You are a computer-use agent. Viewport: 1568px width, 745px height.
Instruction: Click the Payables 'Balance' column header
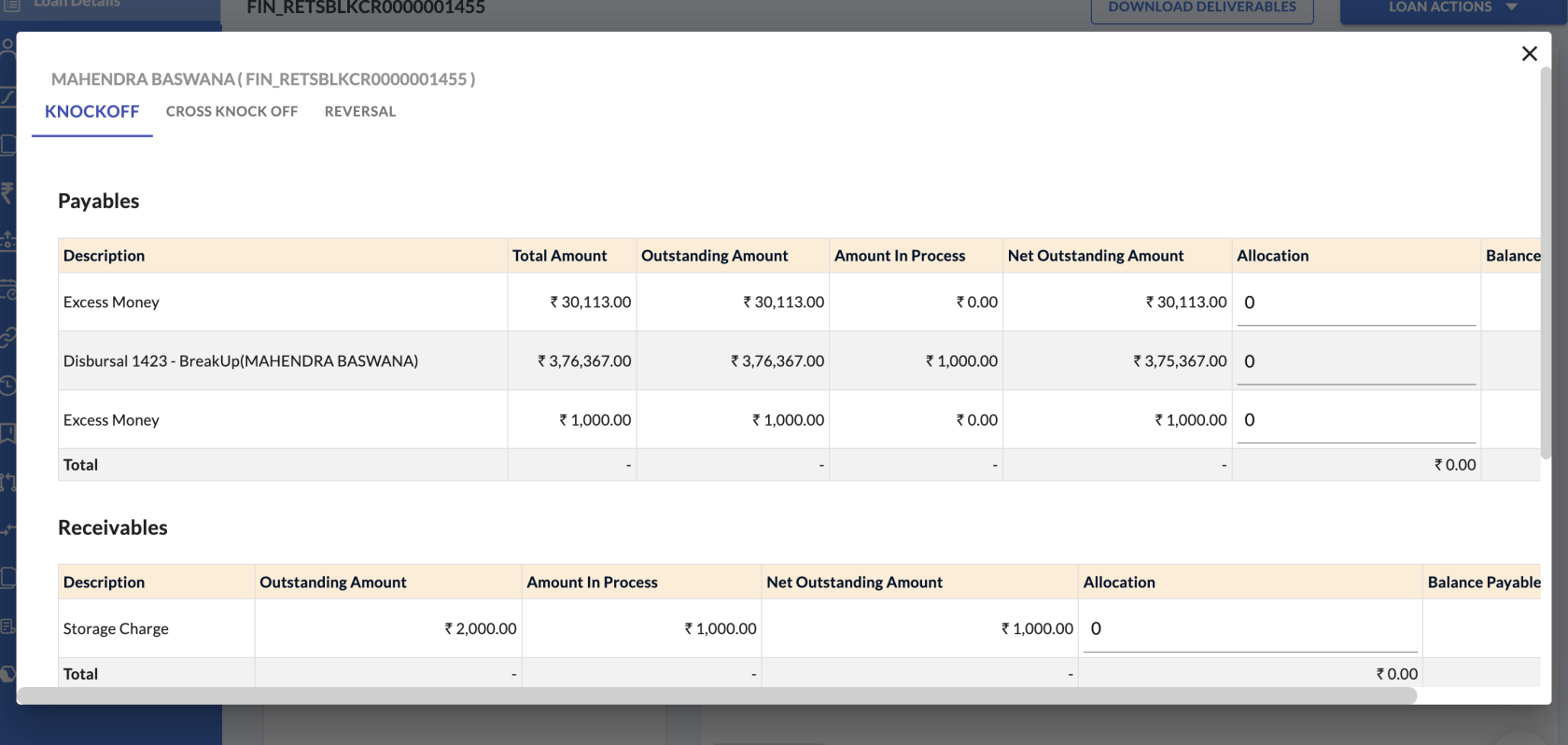(1513, 256)
